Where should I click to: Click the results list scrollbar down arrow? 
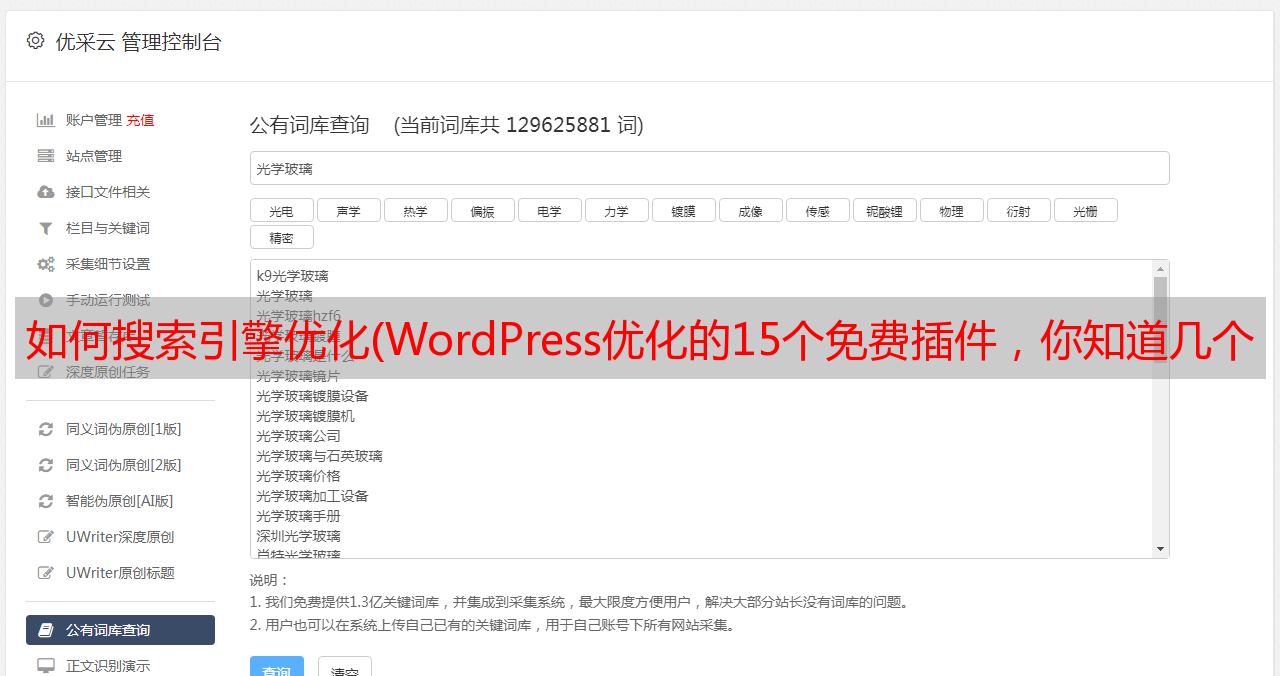click(1160, 549)
